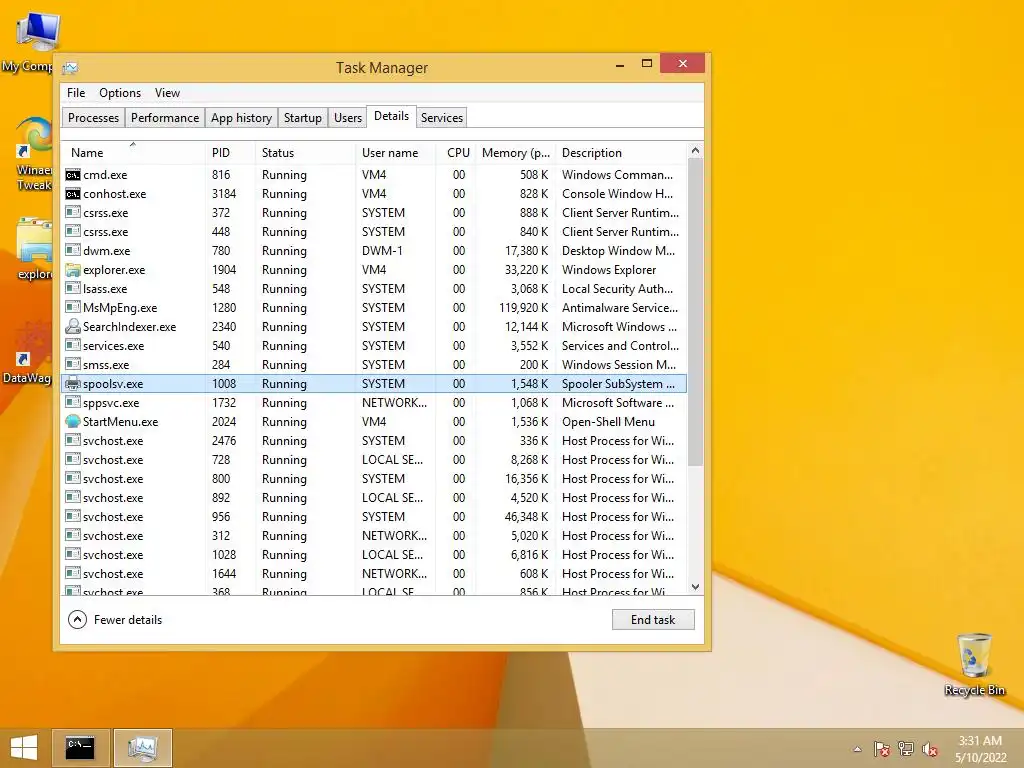The width and height of the screenshot is (1024, 768).
Task: Switch to the Startup tab
Action: [x=302, y=118]
